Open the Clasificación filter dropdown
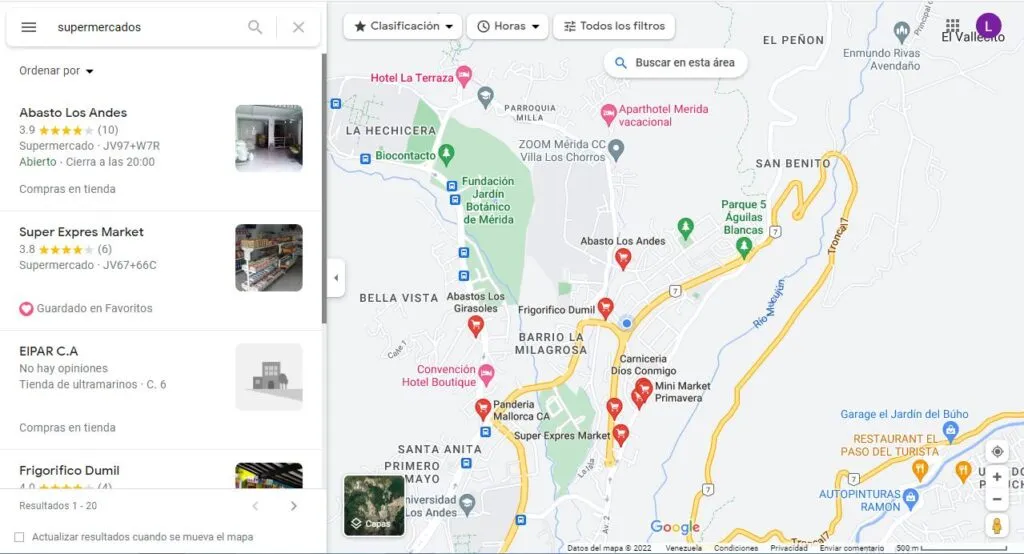Image resolution: width=1024 pixels, height=554 pixels. [x=402, y=26]
